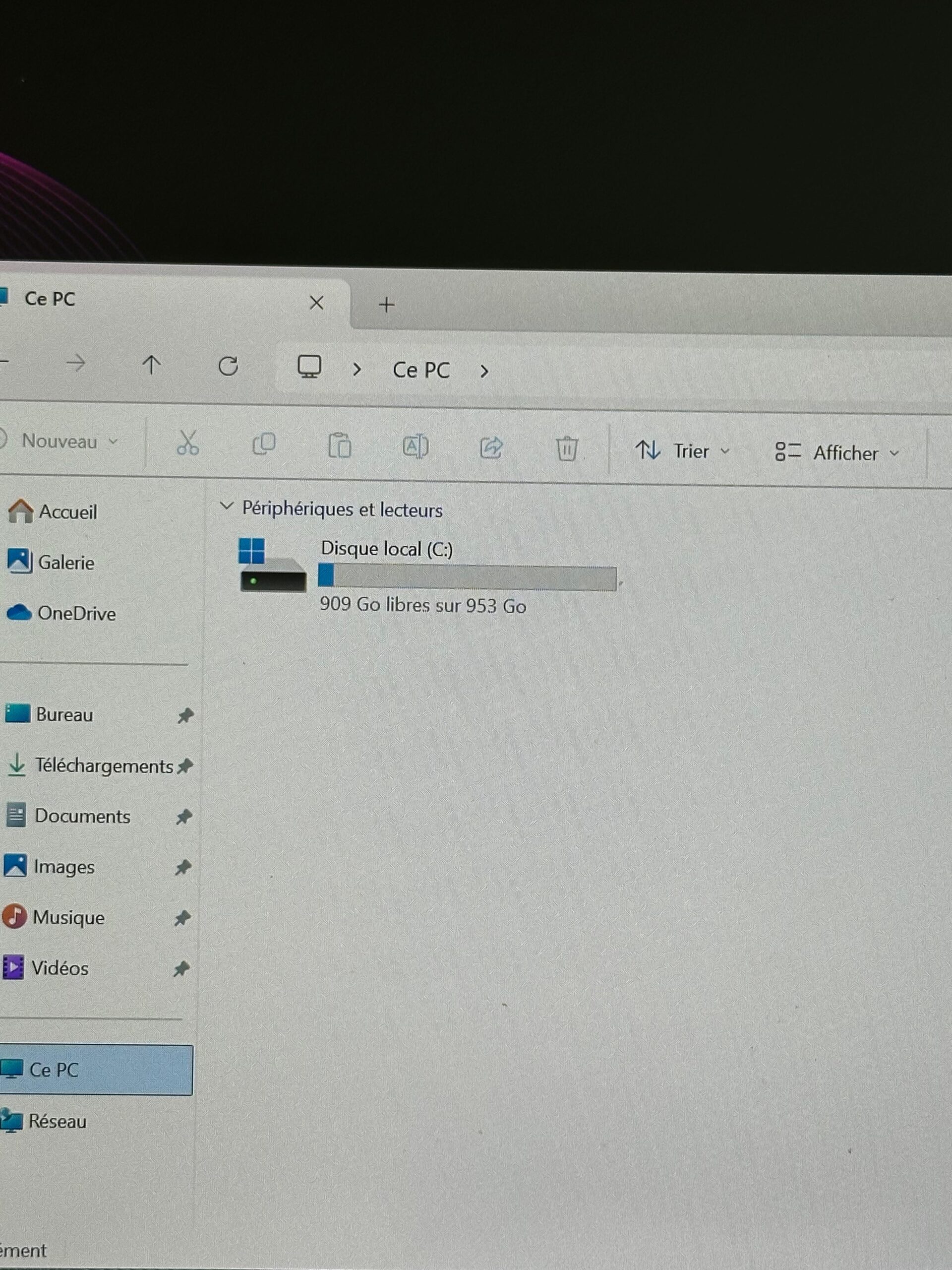Open Accueil in the sidebar
The width and height of the screenshot is (952, 1270).
(x=53, y=511)
